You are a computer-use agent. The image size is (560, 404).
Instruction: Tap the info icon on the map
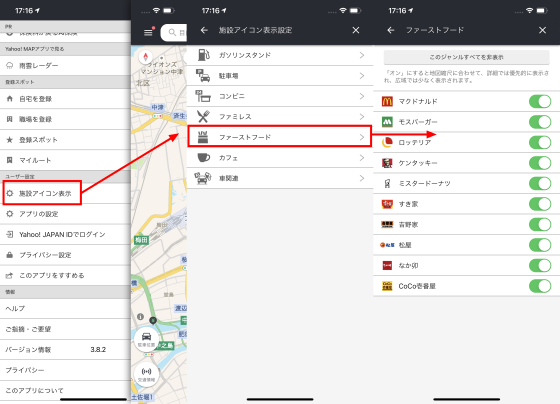(x=140, y=316)
